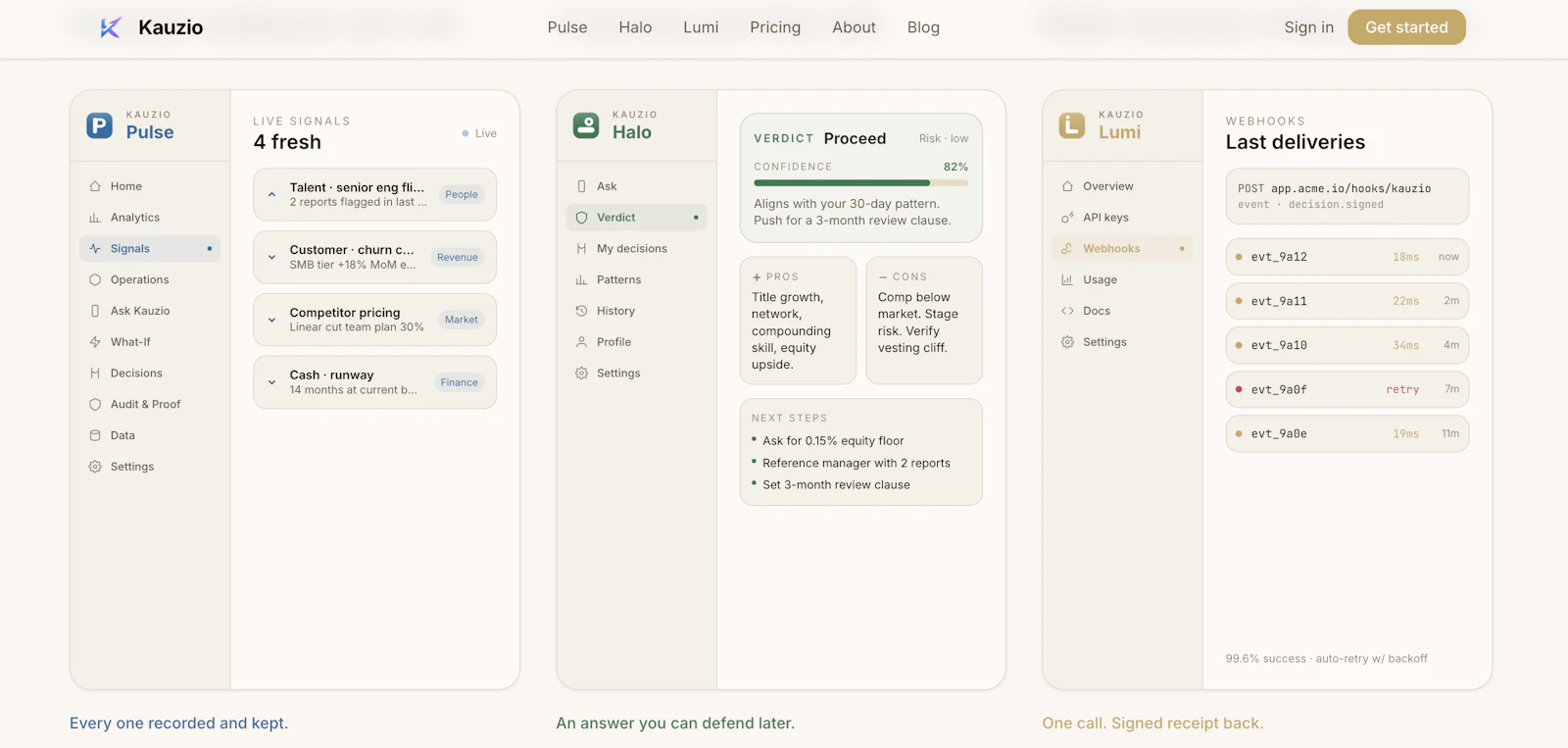Image resolution: width=1568 pixels, height=748 pixels.
Task: Click the Kauzio logo icon
Action: point(111,27)
